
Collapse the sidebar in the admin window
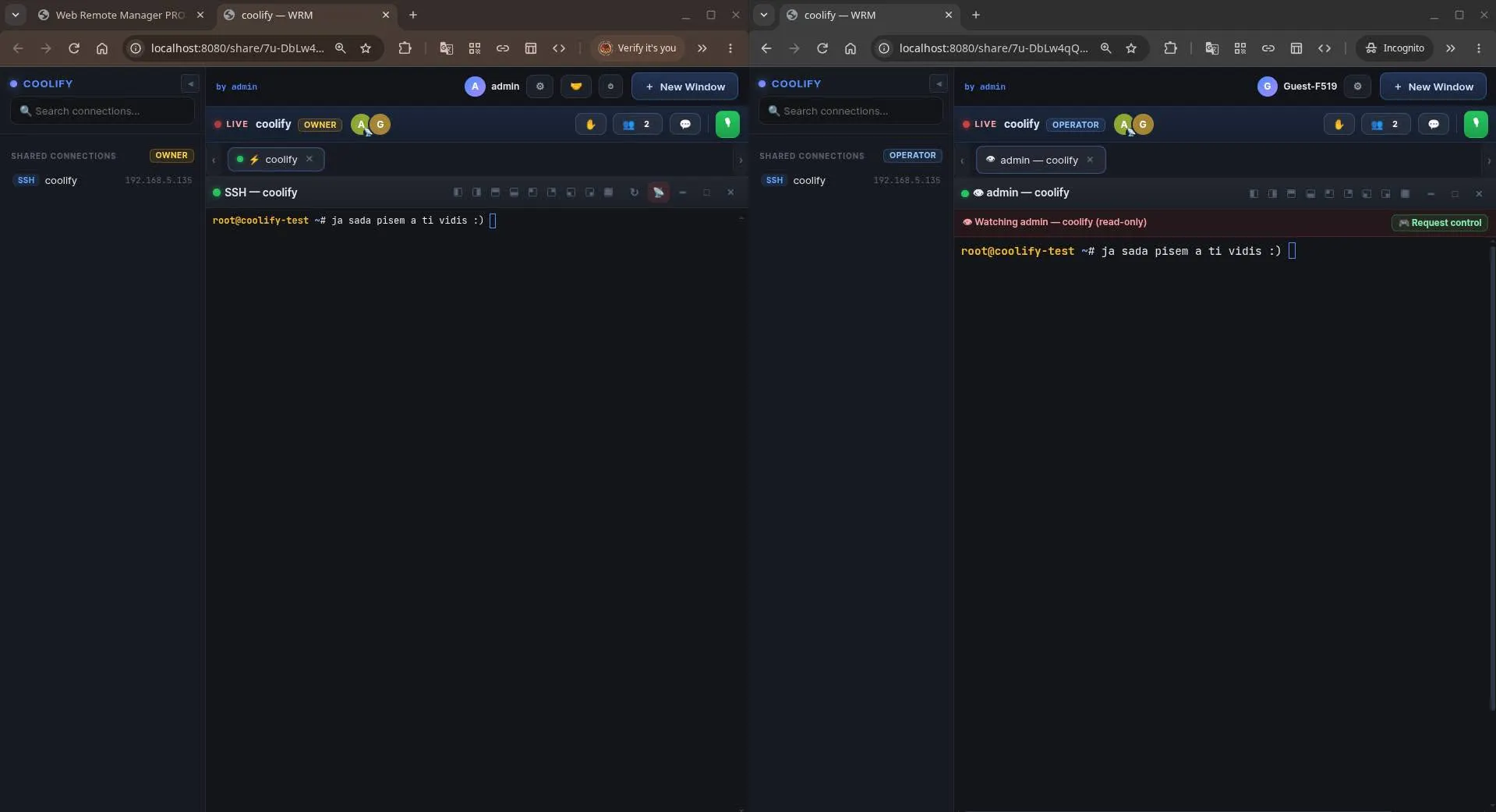pos(190,83)
